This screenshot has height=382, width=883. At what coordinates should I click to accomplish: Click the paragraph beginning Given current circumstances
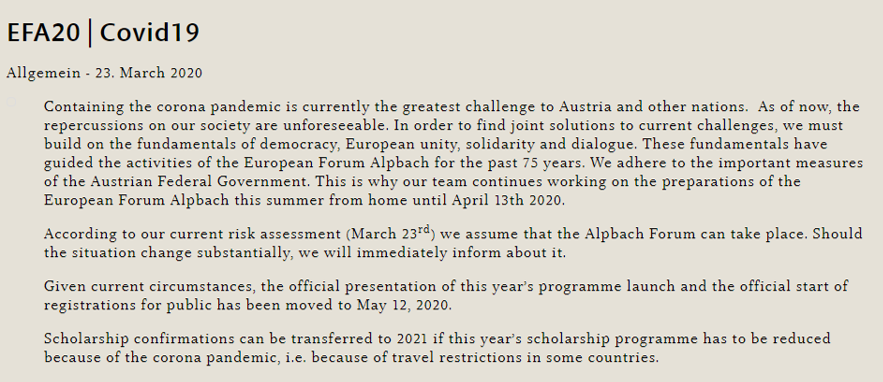tap(446, 296)
